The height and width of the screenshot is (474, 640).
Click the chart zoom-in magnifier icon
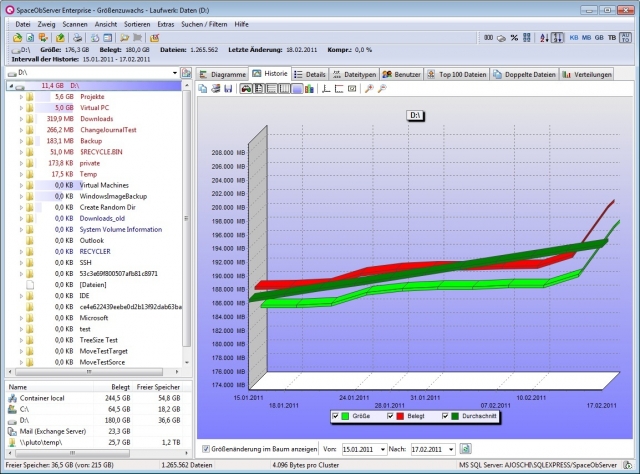369,89
